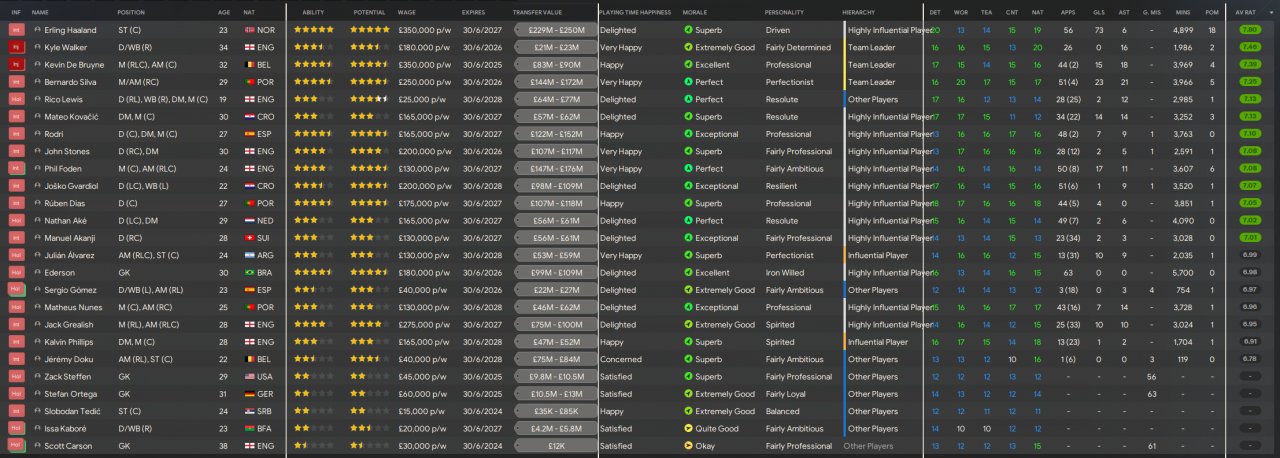Sort by the GLS goals column header
The image size is (1280, 458).
click(x=1100, y=11)
